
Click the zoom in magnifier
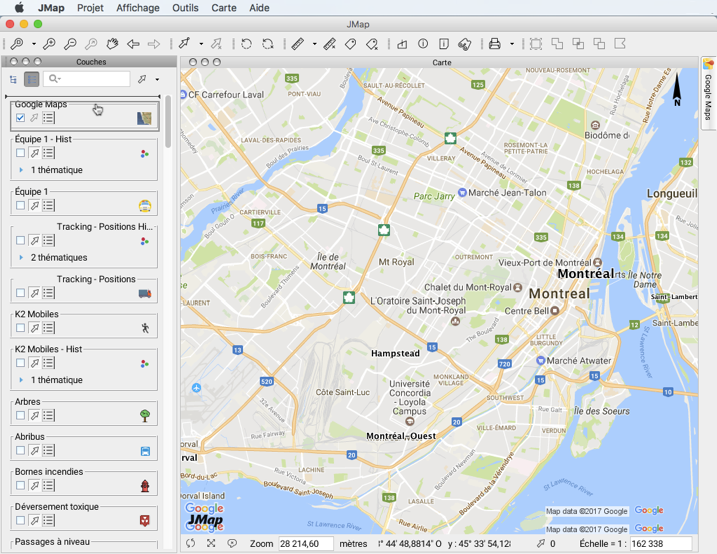tap(49, 44)
